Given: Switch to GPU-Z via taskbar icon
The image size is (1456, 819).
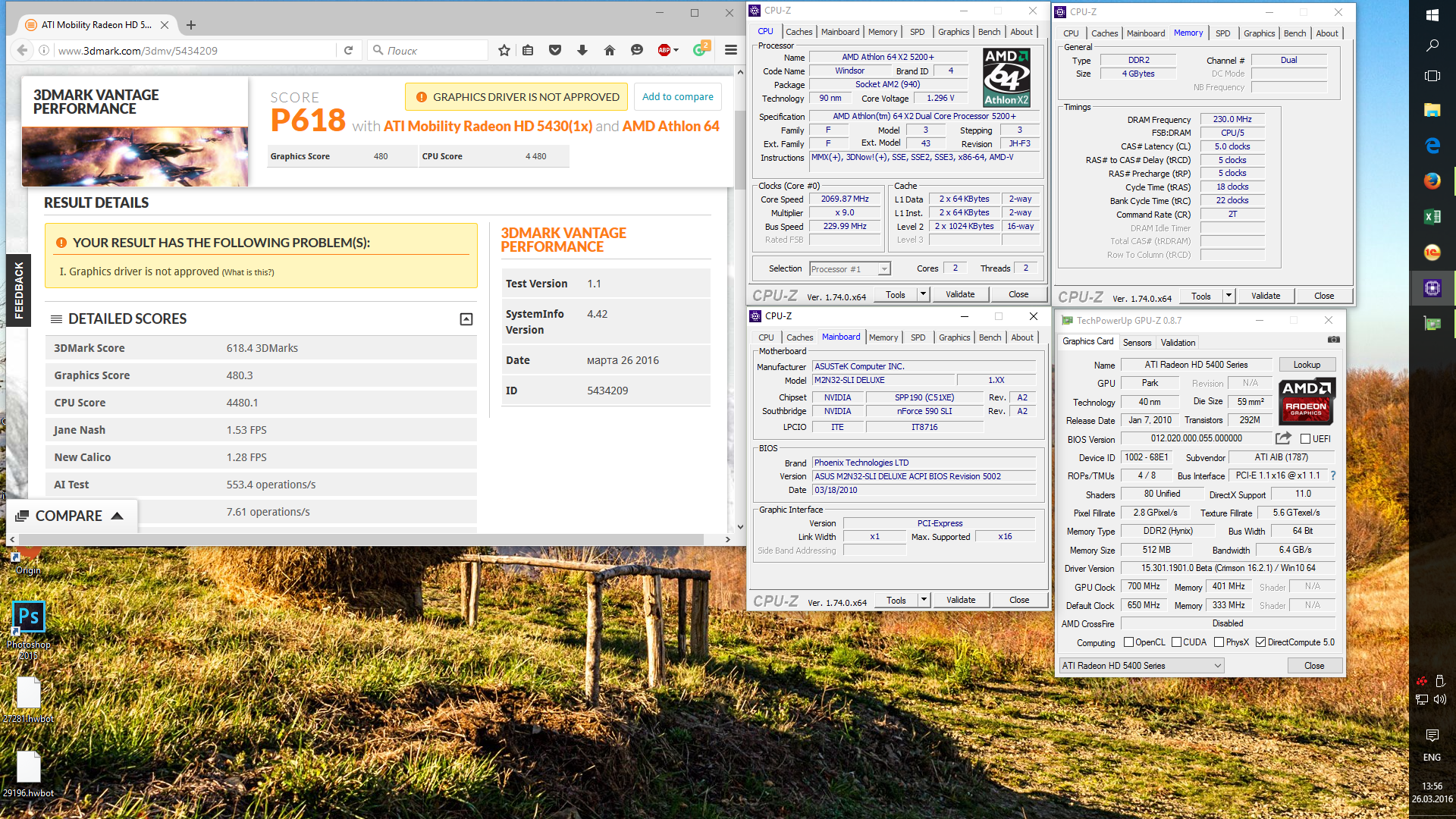Looking at the screenshot, I should [x=1432, y=324].
